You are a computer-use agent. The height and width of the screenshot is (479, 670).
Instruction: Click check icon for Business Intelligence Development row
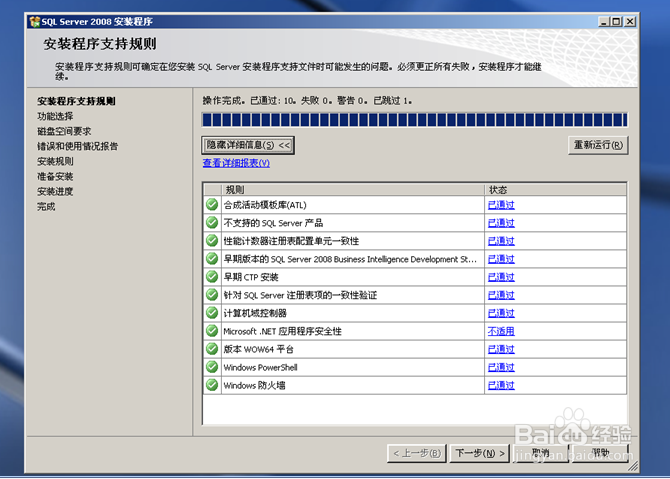click(x=212, y=259)
